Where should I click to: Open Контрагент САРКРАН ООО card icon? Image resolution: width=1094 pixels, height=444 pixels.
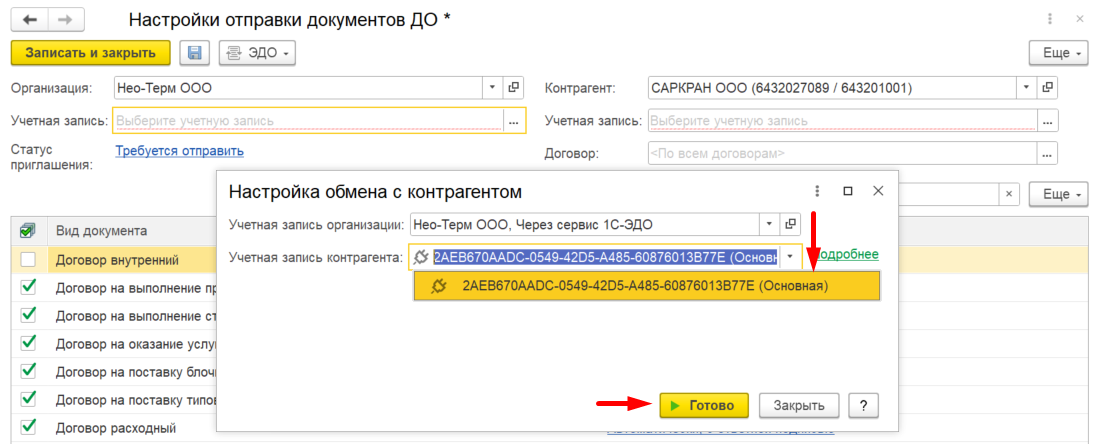coord(1048,87)
